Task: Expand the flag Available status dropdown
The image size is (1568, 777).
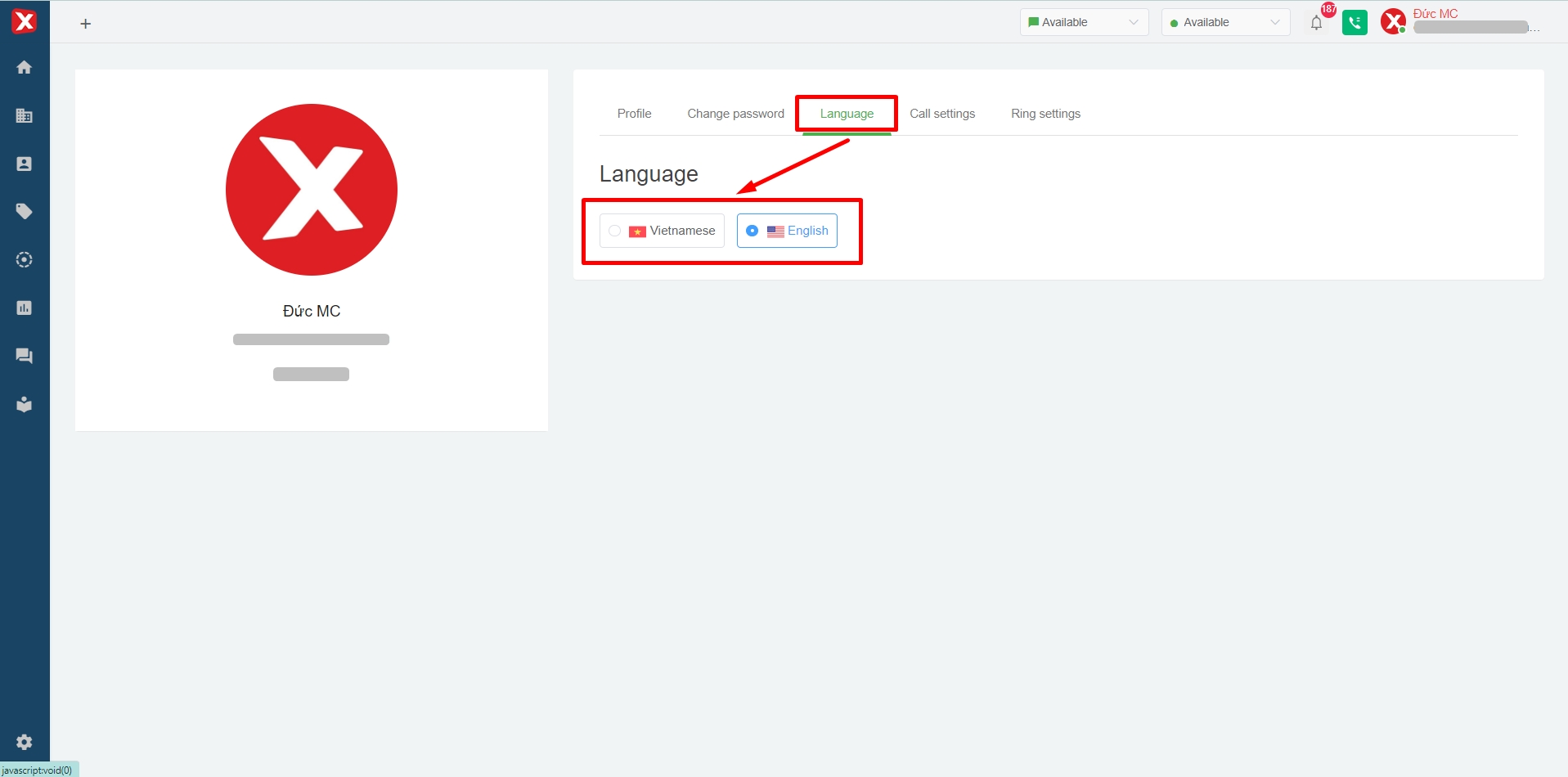Action: point(1084,22)
